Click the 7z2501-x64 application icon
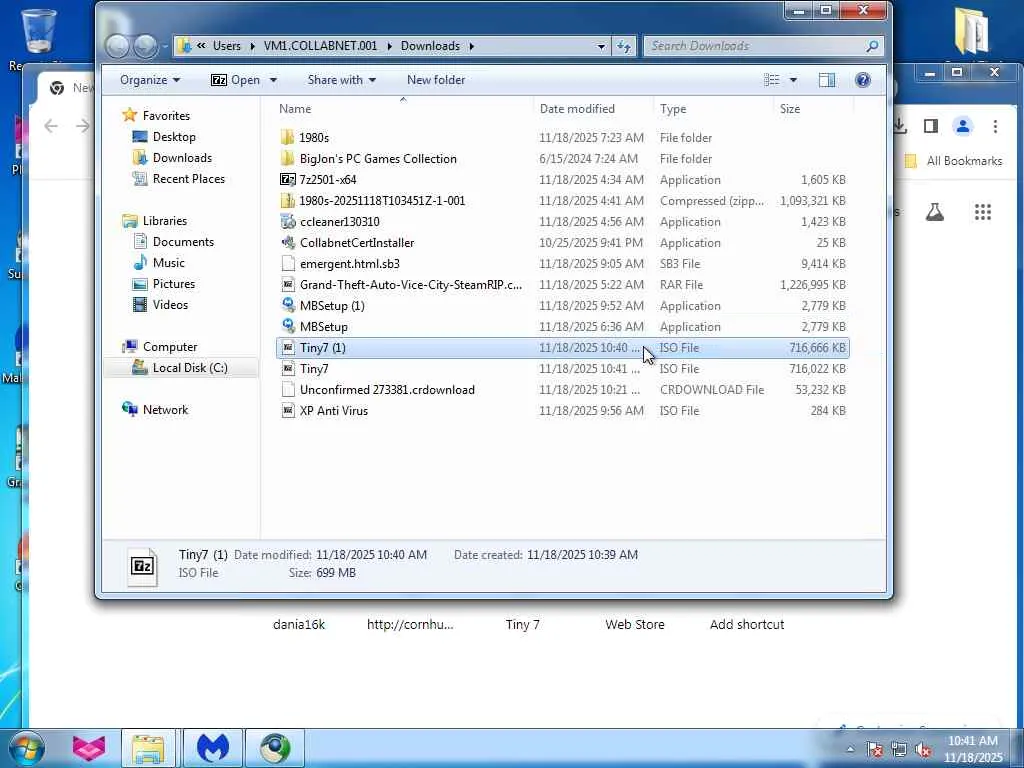The height and width of the screenshot is (768, 1024). click(x=288, y=180)
